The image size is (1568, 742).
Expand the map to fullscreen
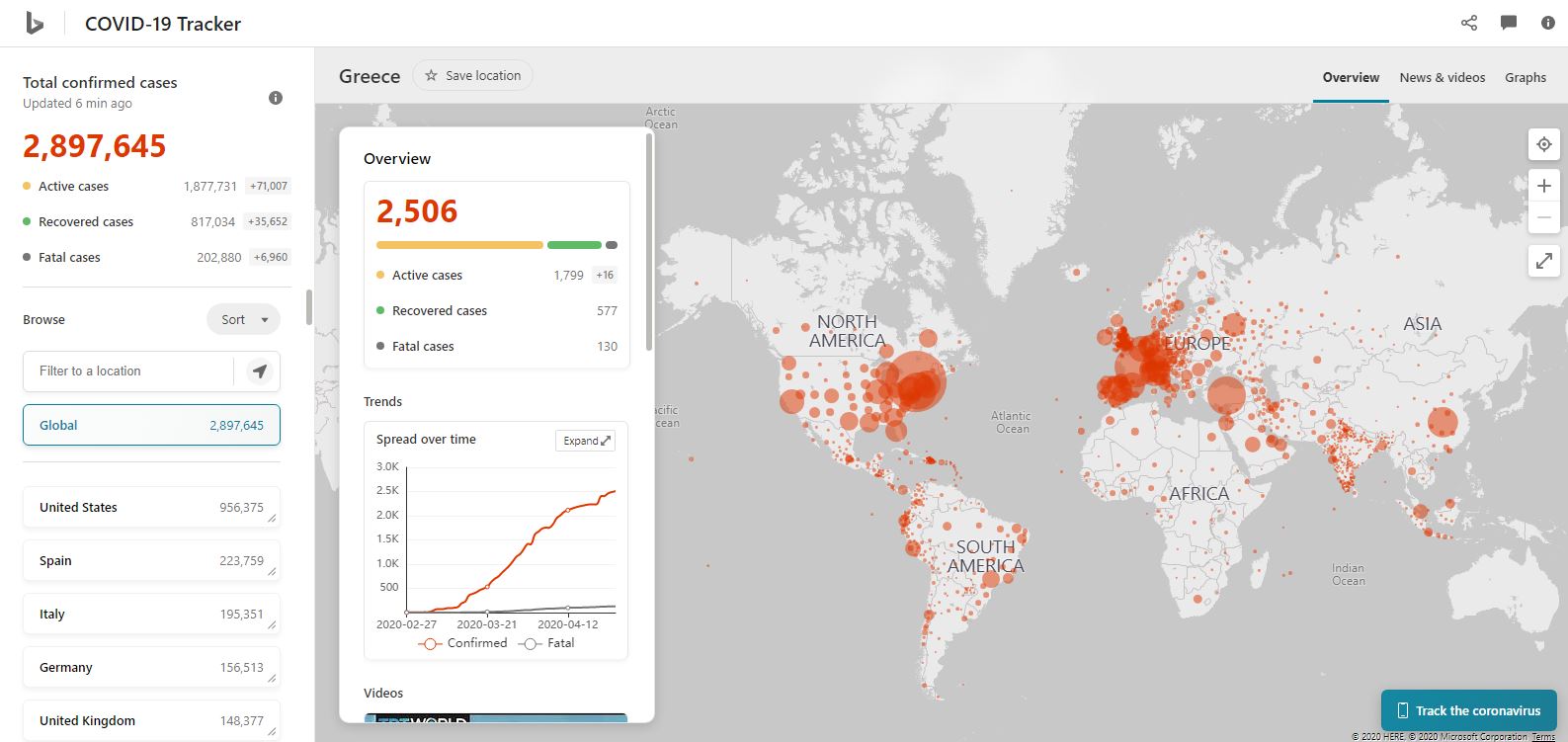click(x=1544, y=261)
